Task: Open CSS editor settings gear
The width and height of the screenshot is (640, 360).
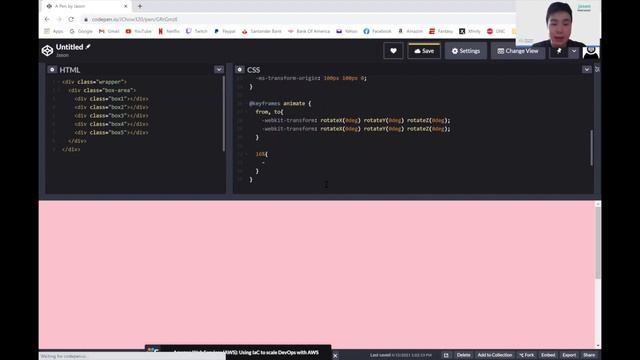Action: point(240,70)
